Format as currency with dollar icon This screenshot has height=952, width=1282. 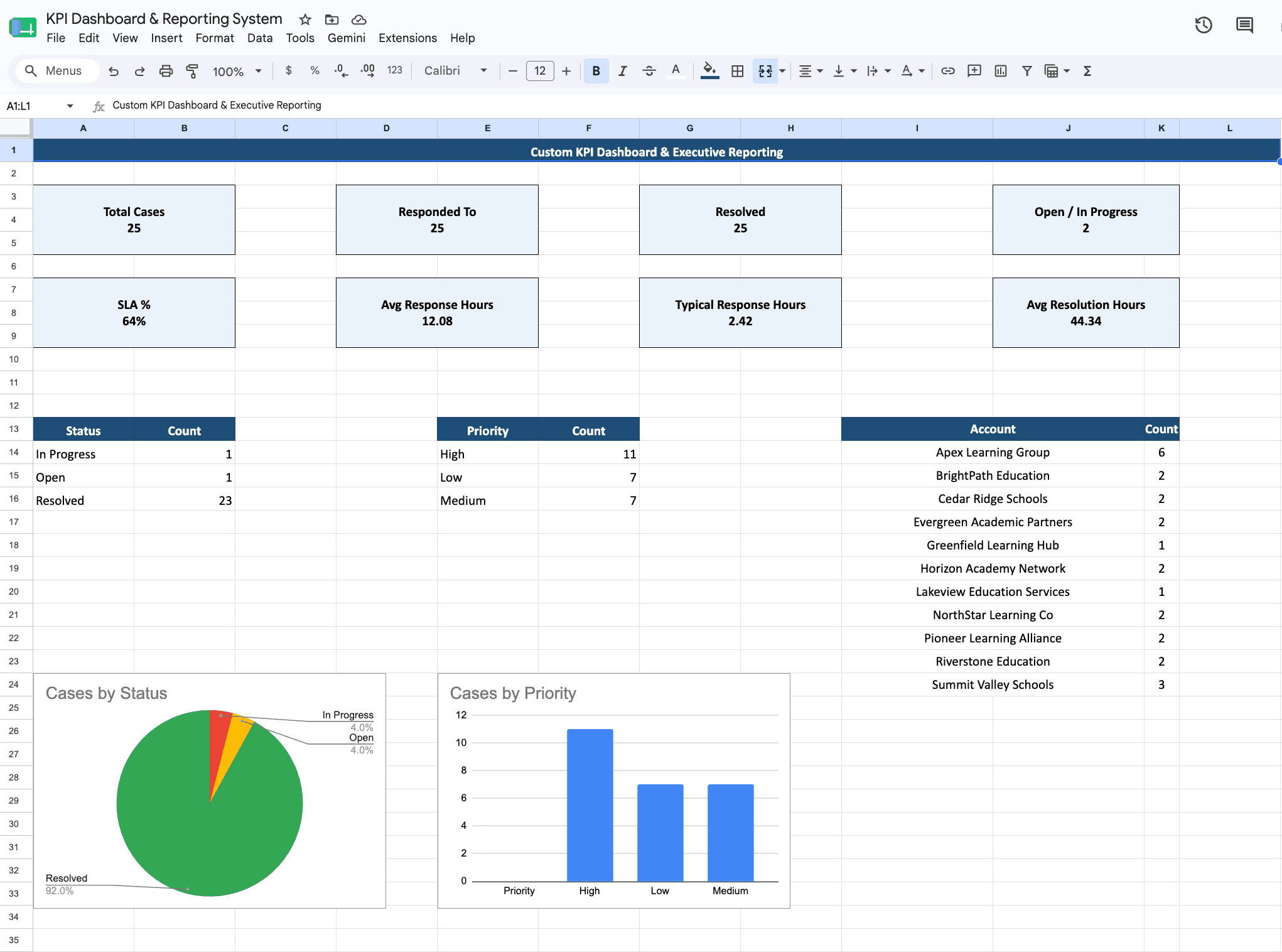[x=289, y=71]
